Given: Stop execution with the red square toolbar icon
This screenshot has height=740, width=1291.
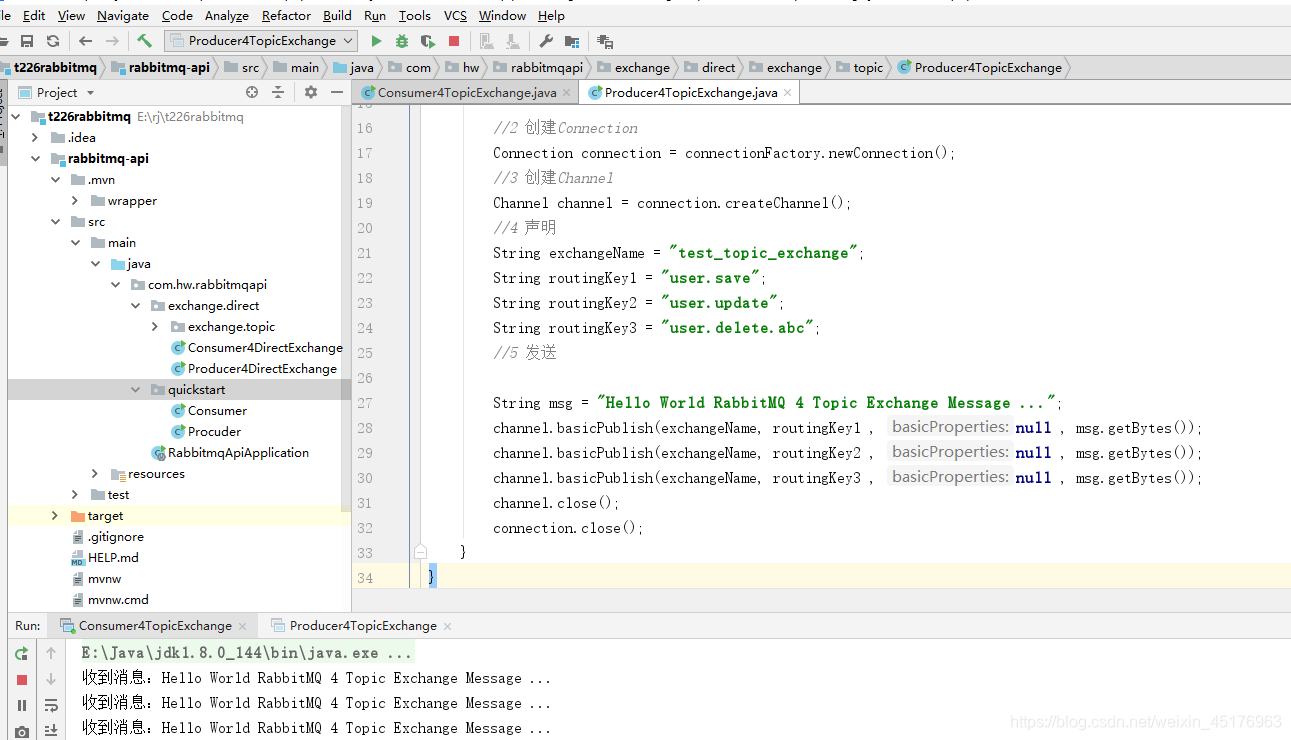Looking at the screenshot, I should click(454, 41).
